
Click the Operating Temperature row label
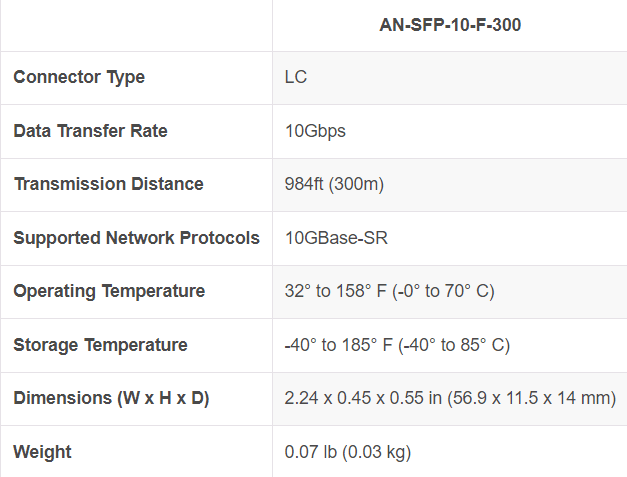click(x=109, y=291)
